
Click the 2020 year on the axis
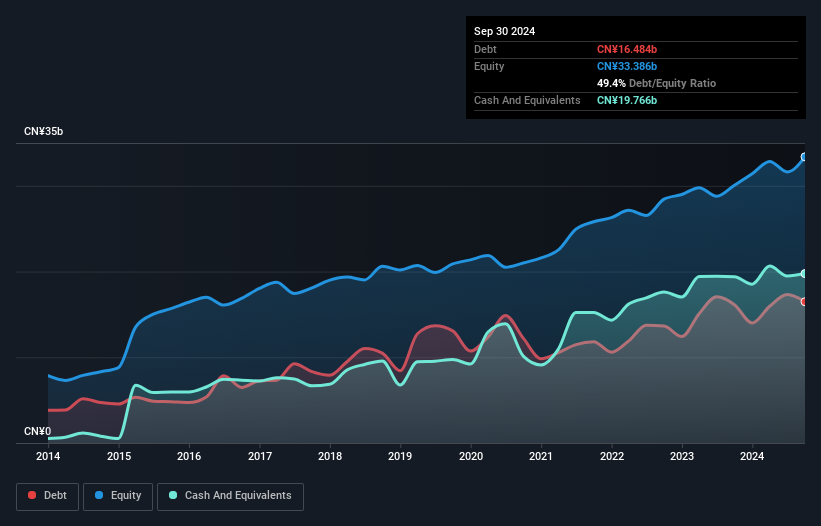point(471,456)
